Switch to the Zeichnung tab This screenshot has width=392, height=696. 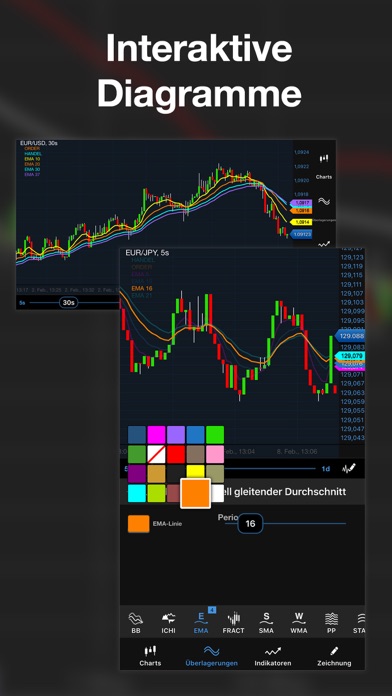point(334,656)
